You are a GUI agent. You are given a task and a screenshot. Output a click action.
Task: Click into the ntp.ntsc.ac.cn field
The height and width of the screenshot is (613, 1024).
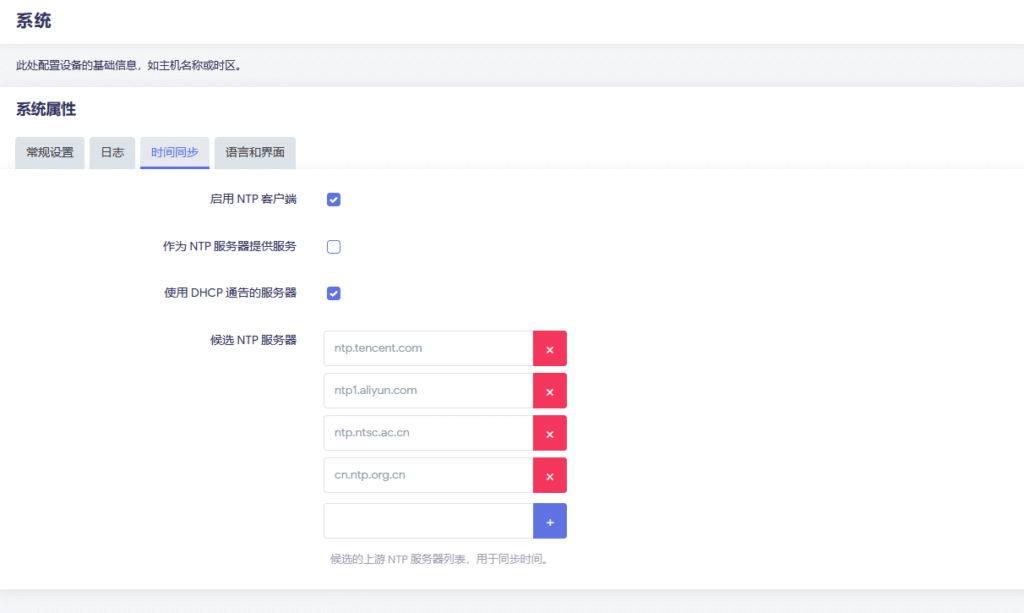coord(428,433)
